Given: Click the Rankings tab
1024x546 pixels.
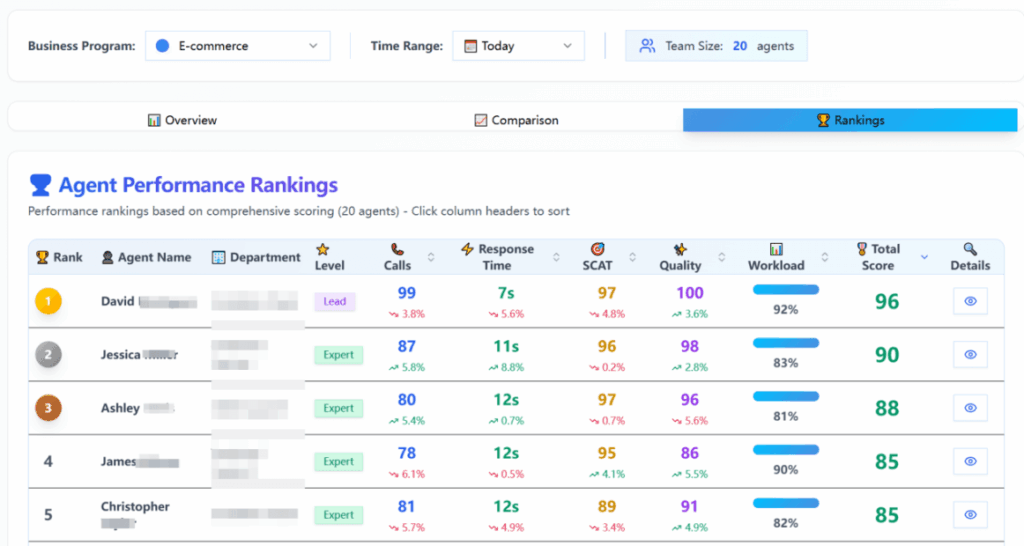Looking at the screenshot, I should (x=850, y=120).
